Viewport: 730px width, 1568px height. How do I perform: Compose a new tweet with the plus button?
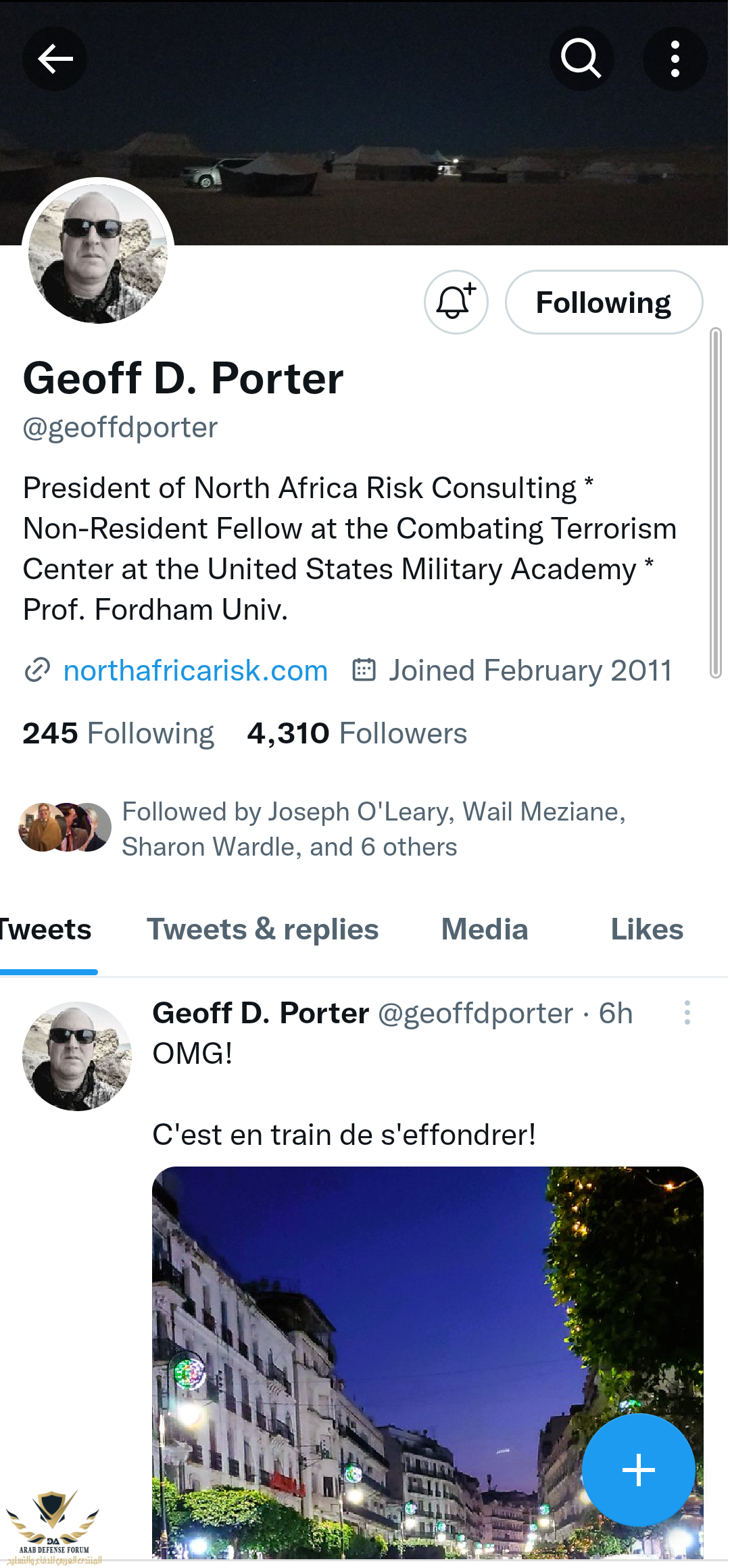(x=639, y=1470)
